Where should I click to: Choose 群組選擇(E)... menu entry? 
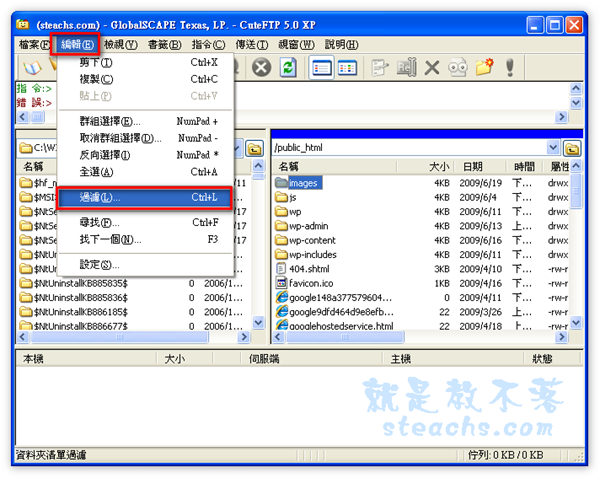click(145, 121)
